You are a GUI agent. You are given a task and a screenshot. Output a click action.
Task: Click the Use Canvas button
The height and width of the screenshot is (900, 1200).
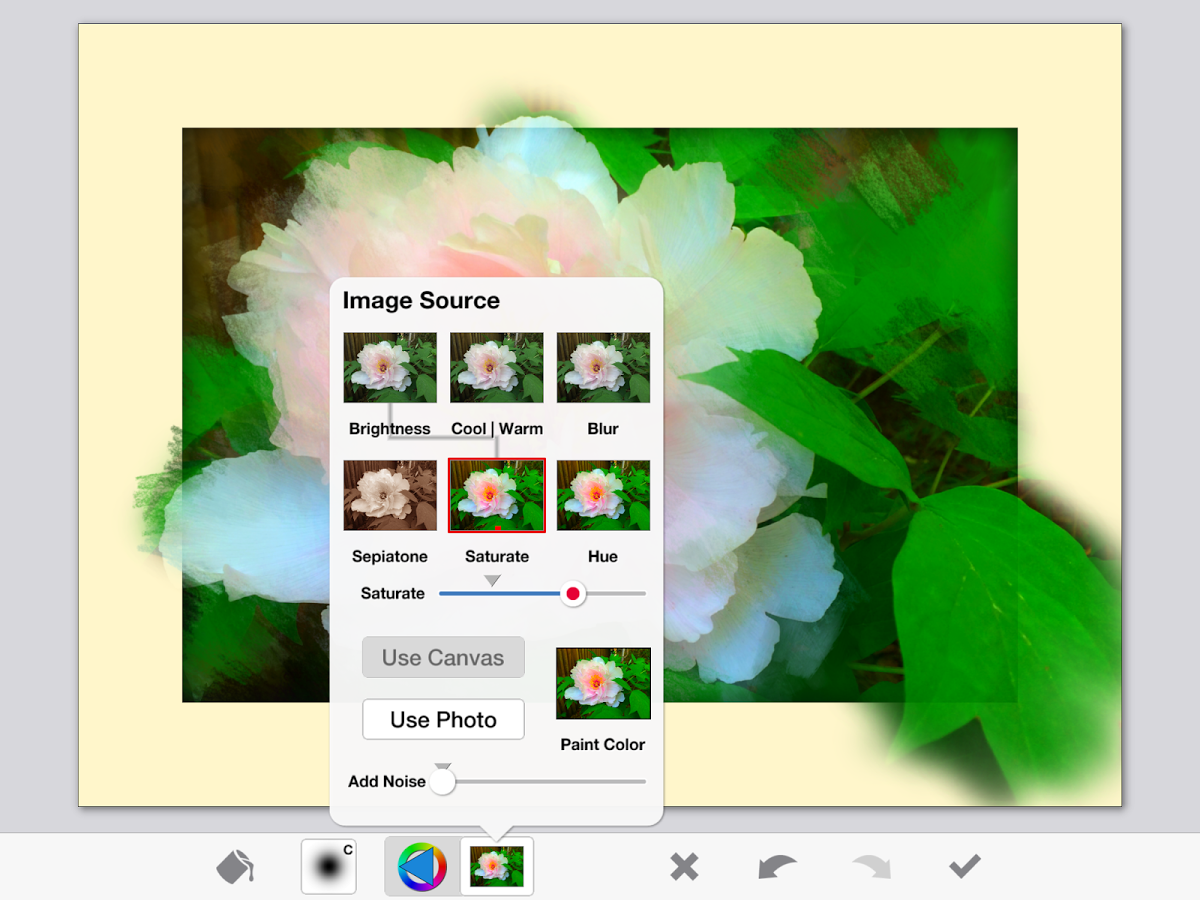[443, 657]
